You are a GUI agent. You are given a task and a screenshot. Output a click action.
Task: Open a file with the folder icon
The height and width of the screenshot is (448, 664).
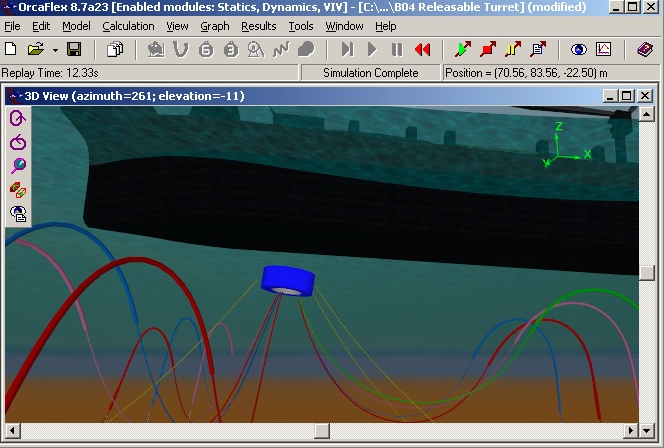pos(36,50)
